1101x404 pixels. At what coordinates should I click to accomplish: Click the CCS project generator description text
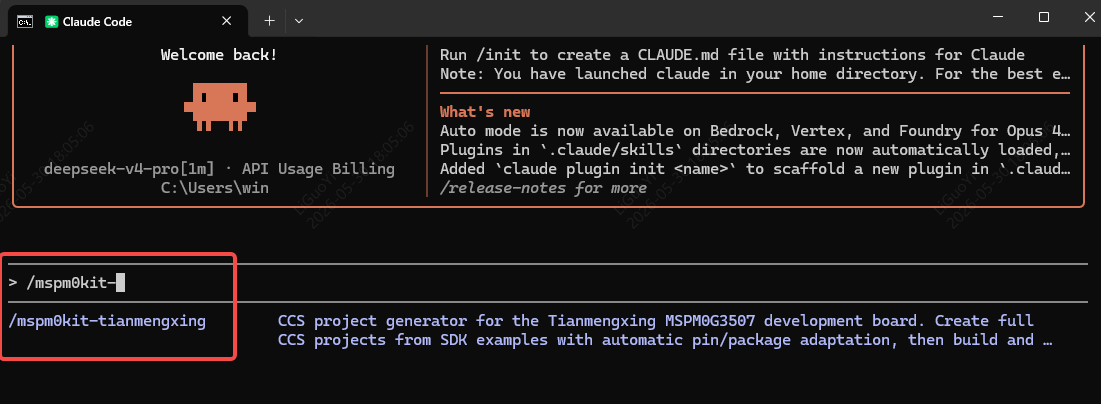[665, 331]
